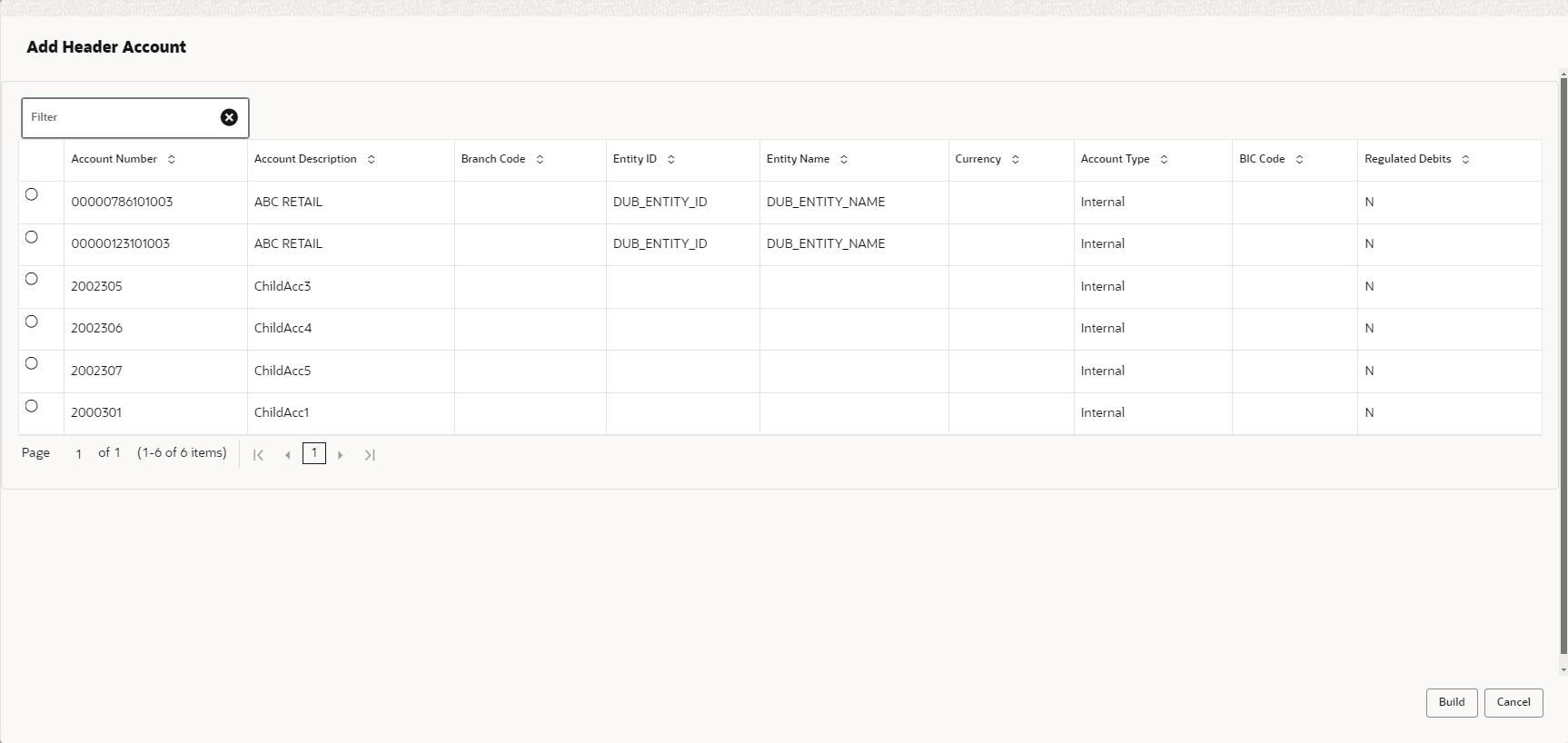Sort the Currency column
Image resolution: width=1568 pixels, height=743 pixels.
[1016, 160]
